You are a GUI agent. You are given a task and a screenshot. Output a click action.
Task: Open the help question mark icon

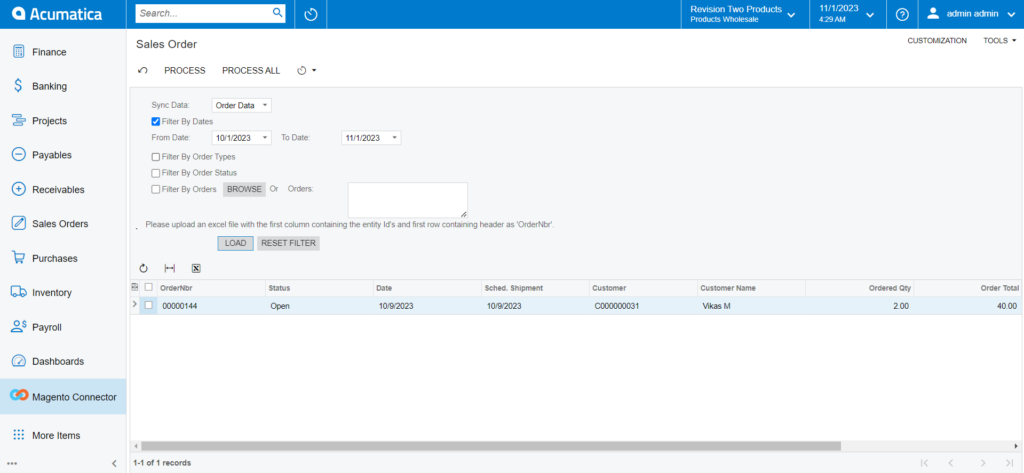click(902, 14)
